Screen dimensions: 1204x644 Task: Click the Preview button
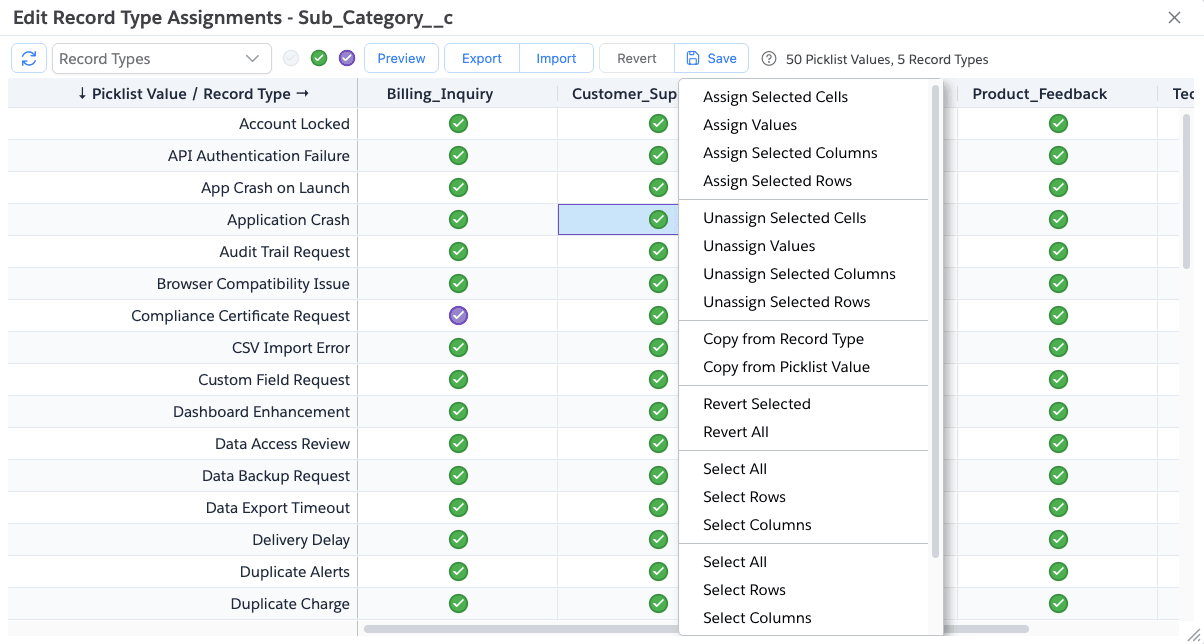[401, 58]
